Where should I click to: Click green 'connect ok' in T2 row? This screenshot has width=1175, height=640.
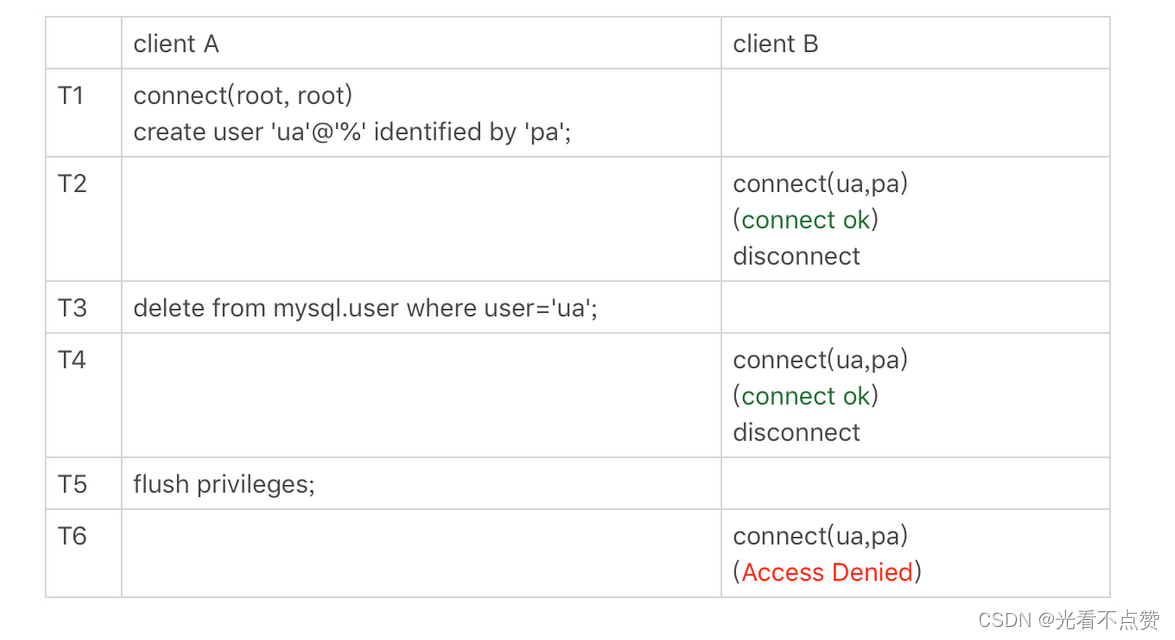tap(806, 220)
